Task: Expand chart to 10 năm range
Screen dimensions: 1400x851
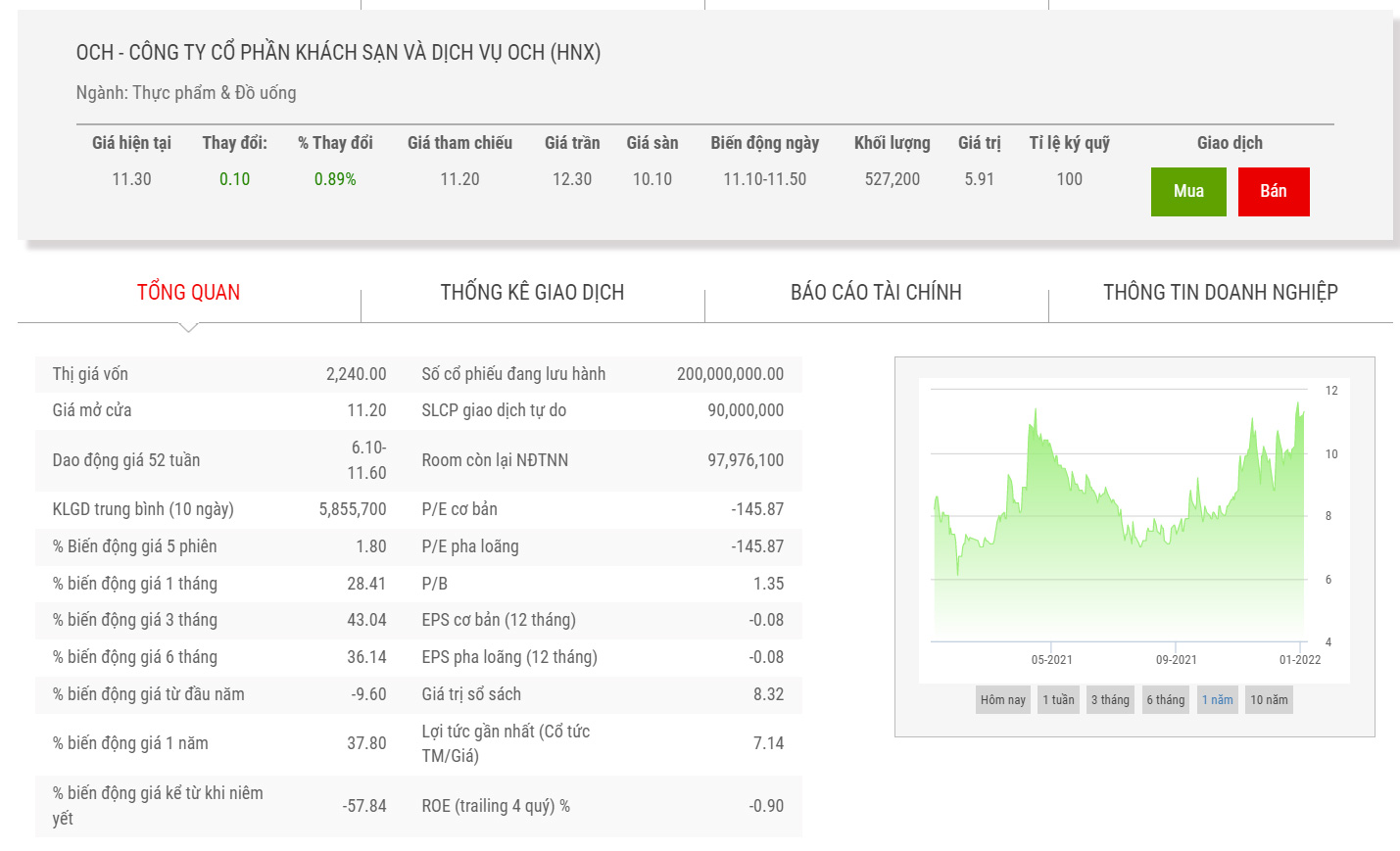Action: 1269,700
